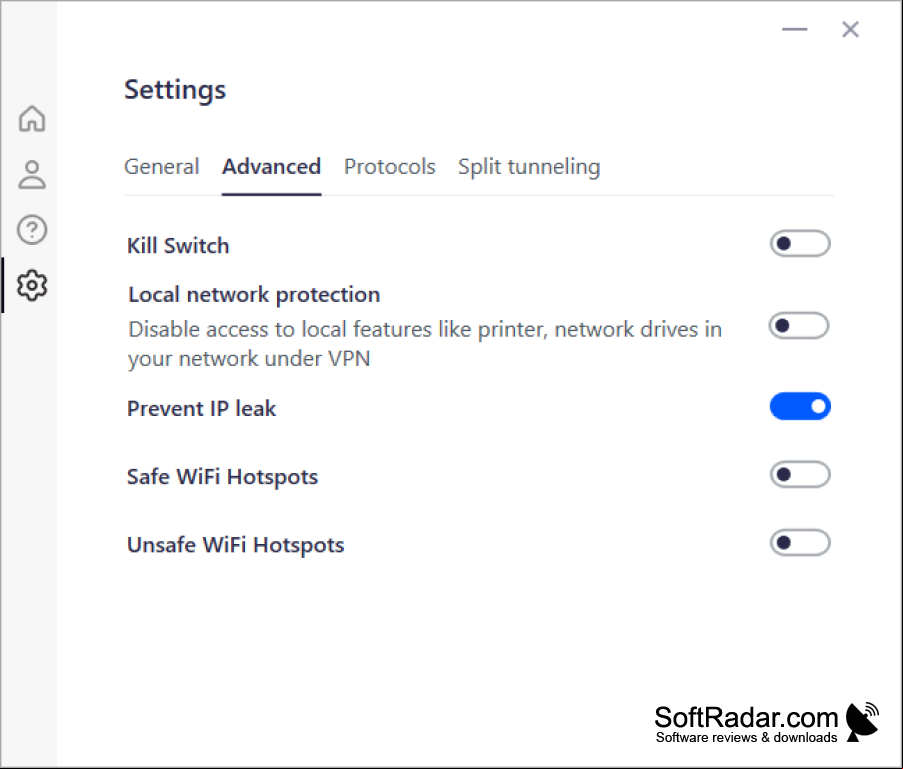The image size is (903, 769).
Task: Go to Split tunneling tab
Action: tap(529, 167)
